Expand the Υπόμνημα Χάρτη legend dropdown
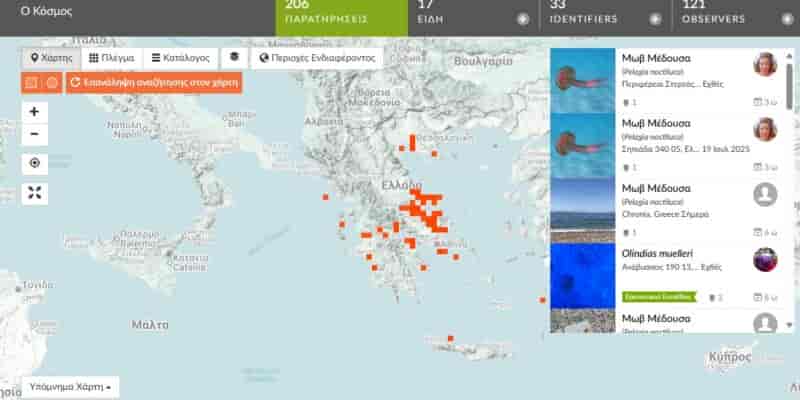Screen dimensions: 800x400 click(70, 386)
